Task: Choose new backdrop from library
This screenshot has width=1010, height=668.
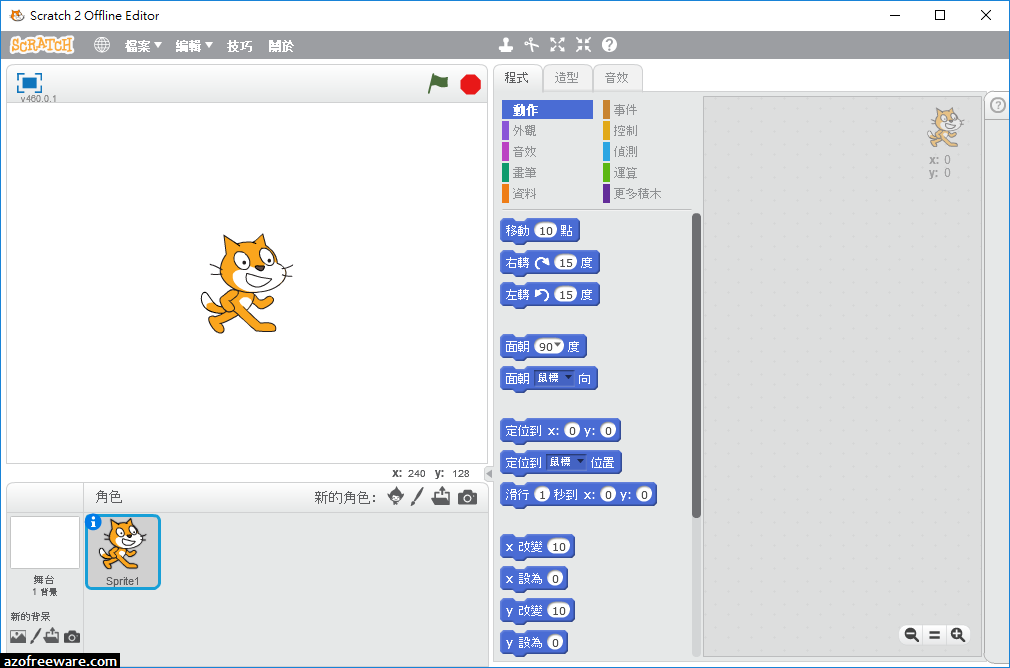Action: tap(18, 636)
